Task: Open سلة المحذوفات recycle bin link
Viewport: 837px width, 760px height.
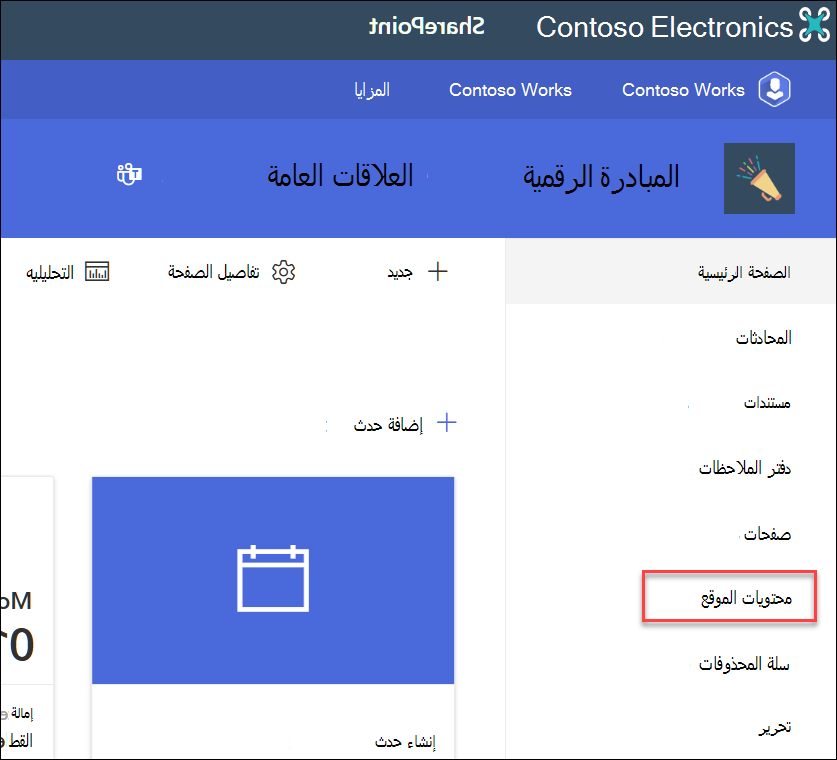Action: [744, 664]
